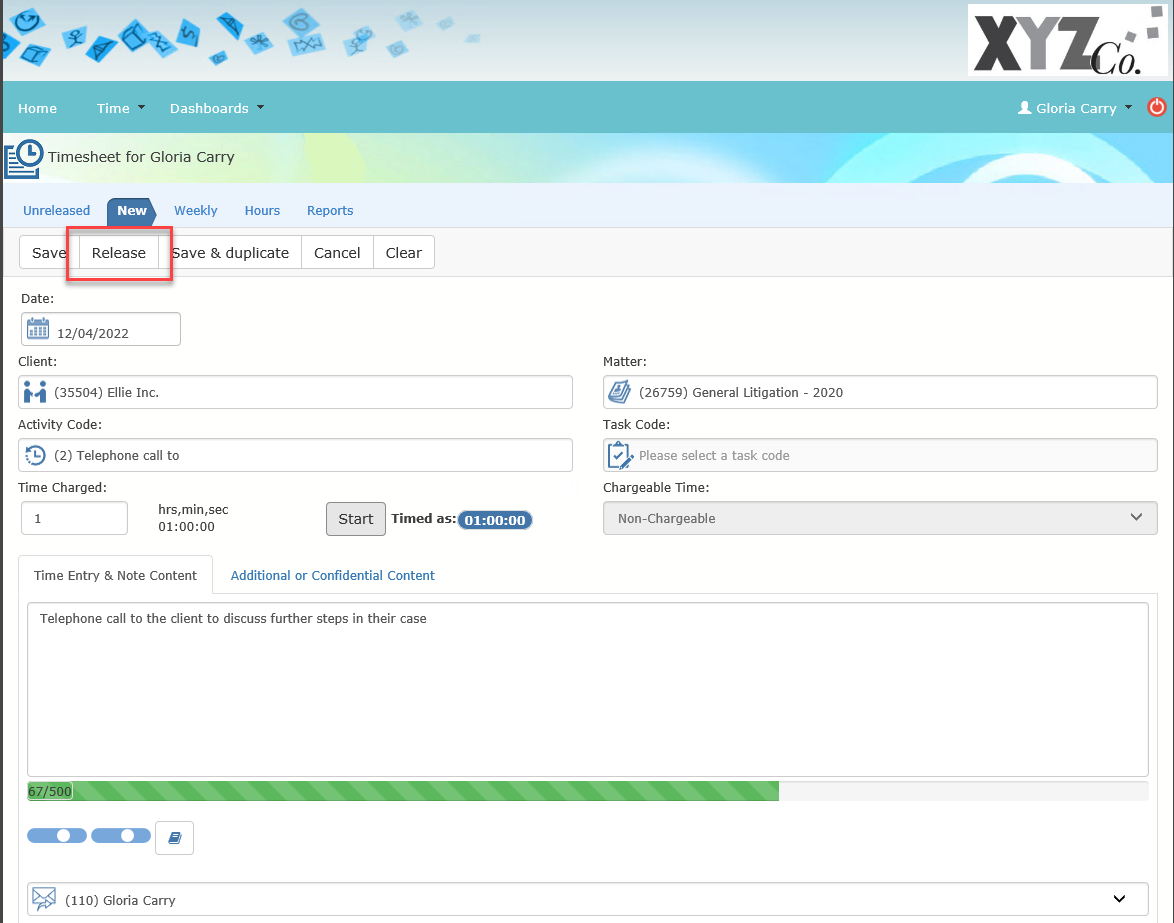Screen dimensions: 1174x923
Task: Click the XYZ Co. logo
Action: click(x=1067, y=40)
